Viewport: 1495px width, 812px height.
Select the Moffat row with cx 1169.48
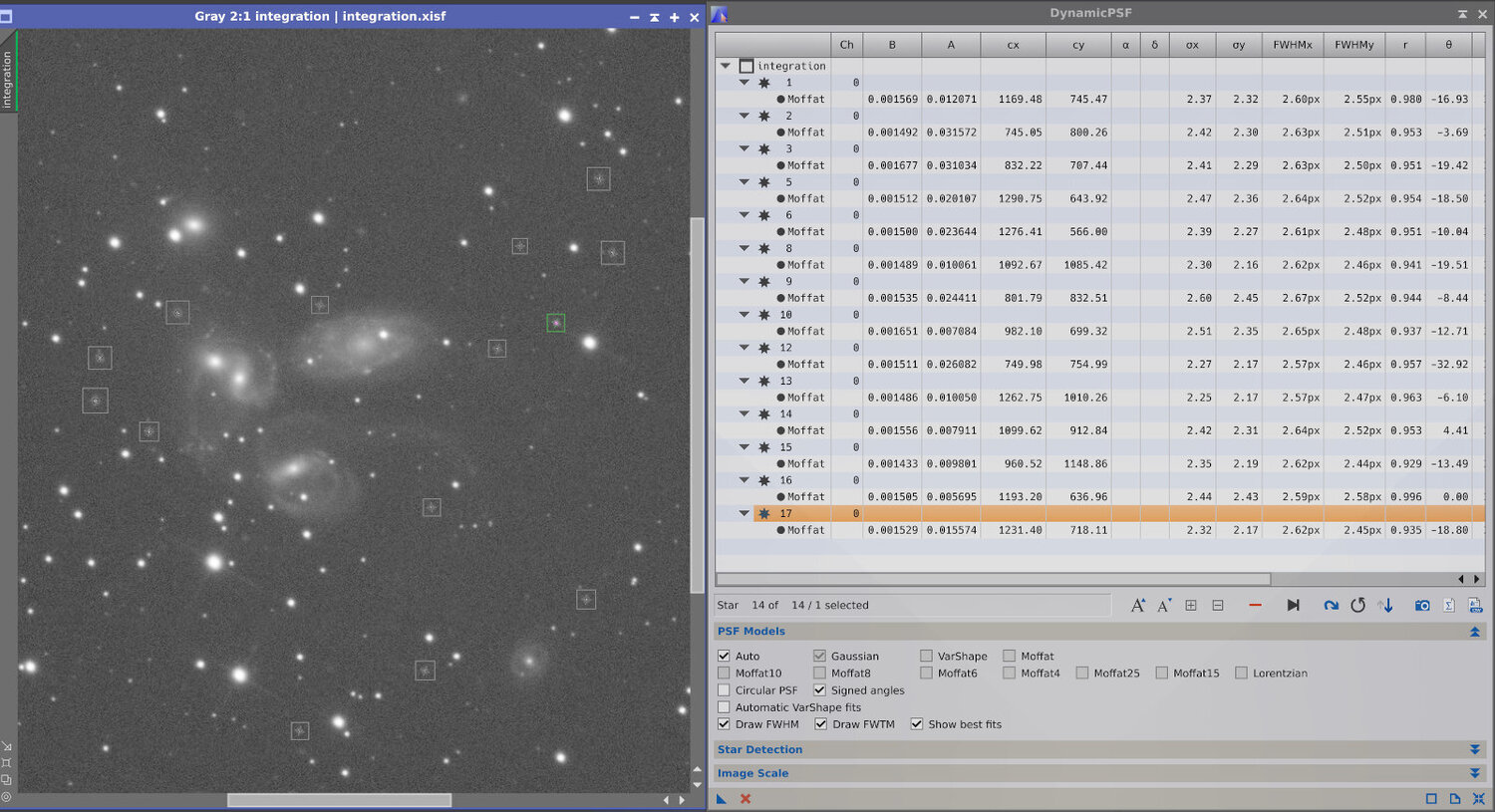coord(1099,100)
